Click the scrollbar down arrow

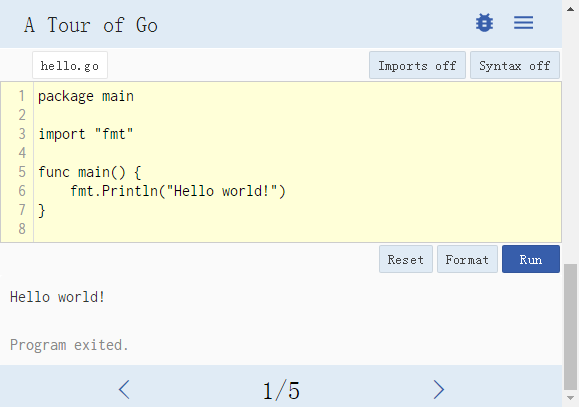(x=571, y=398)
